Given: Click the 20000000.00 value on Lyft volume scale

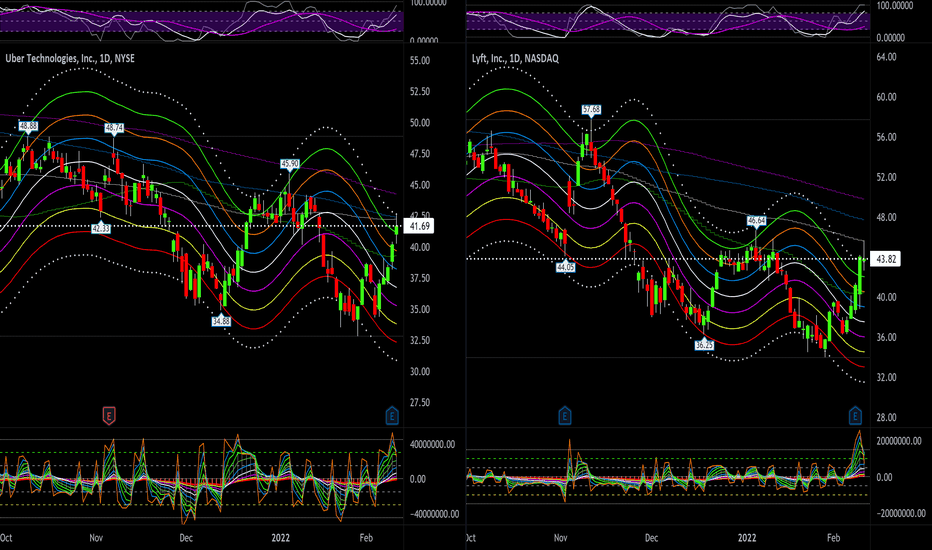Looking at the screenshot, I should tap(899, 442).
